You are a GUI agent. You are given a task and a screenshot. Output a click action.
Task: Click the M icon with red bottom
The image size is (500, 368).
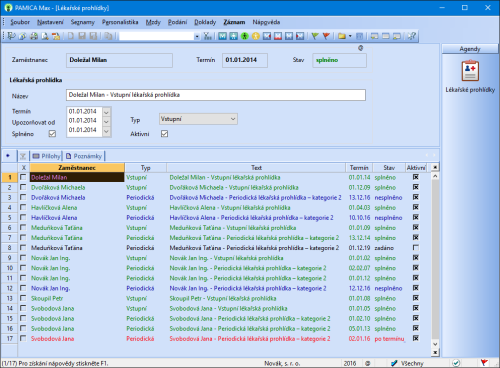[278, 36]
